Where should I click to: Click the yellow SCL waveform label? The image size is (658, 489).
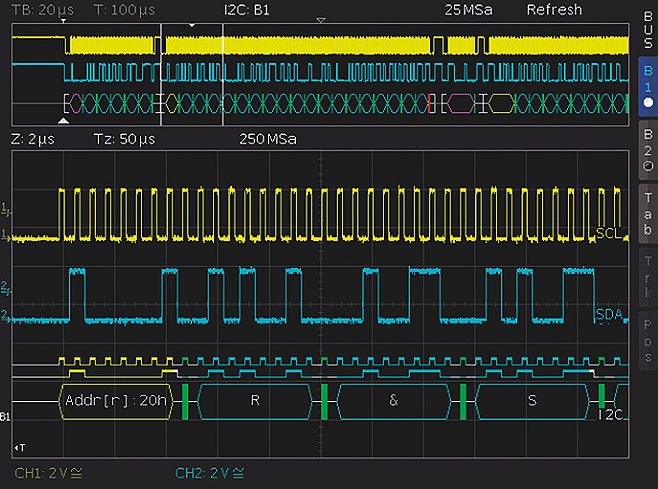(x=608, y=233)
